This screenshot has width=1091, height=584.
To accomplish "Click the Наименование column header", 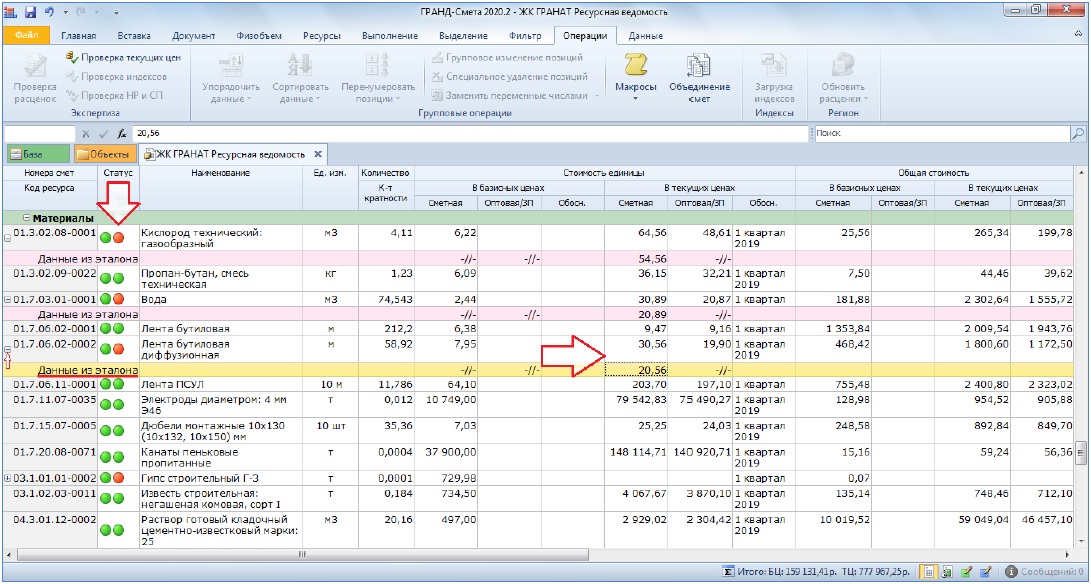I will coord(221,187).
